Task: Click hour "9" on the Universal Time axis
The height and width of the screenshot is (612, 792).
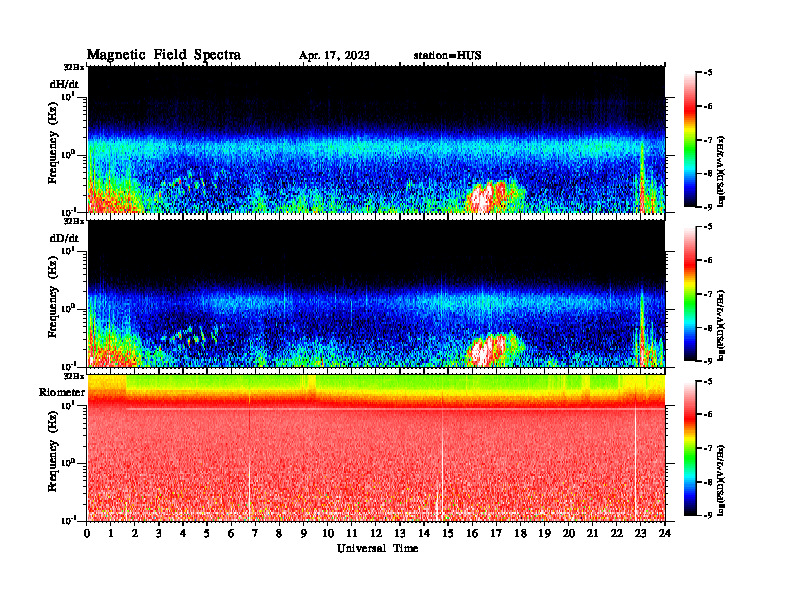Action: click(304, 534)
